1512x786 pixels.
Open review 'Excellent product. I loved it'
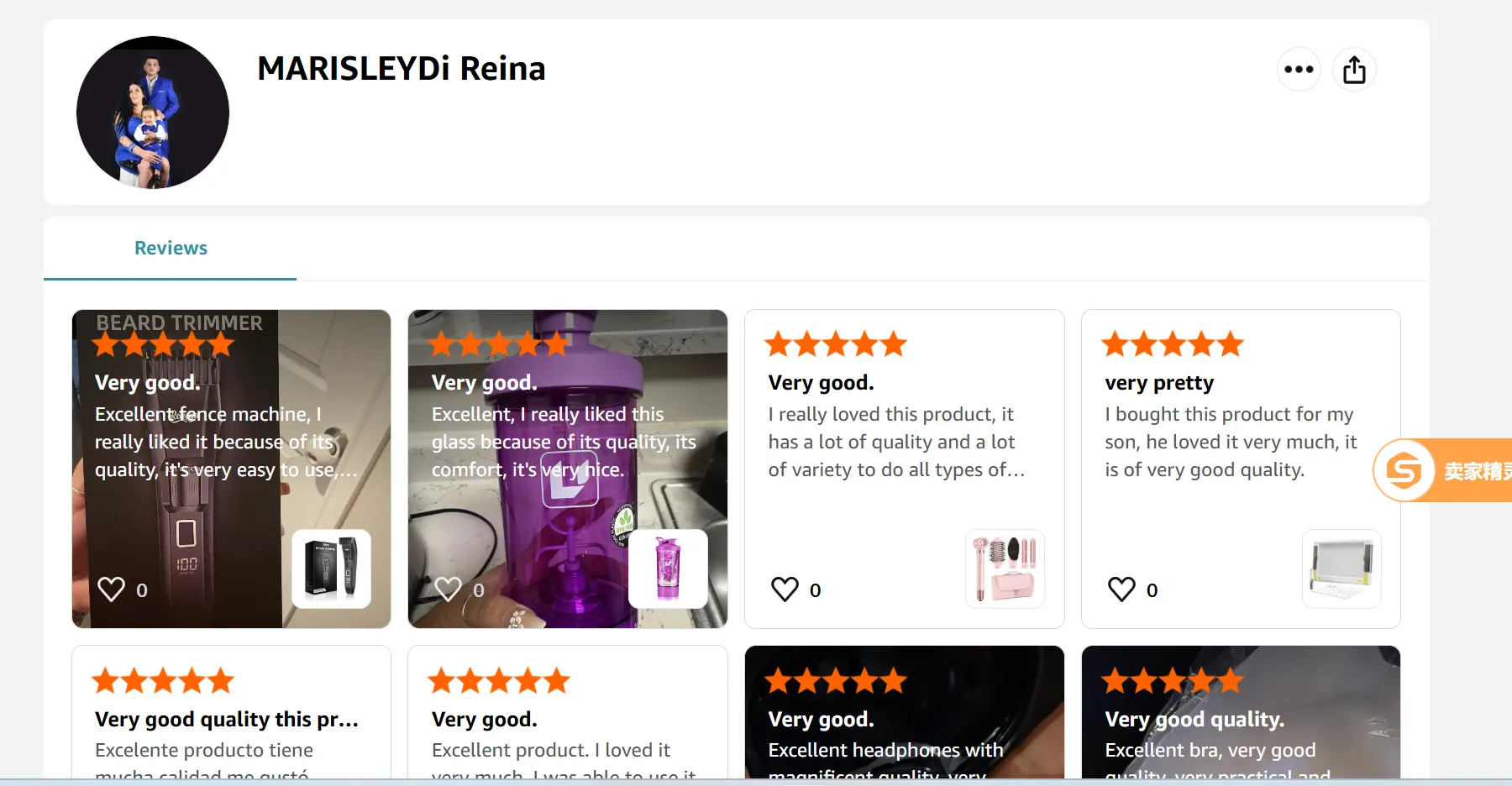(551, 750)
